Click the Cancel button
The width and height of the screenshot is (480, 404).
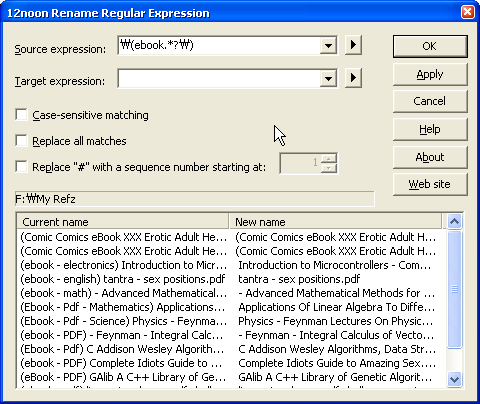click(x=430, y=101)
